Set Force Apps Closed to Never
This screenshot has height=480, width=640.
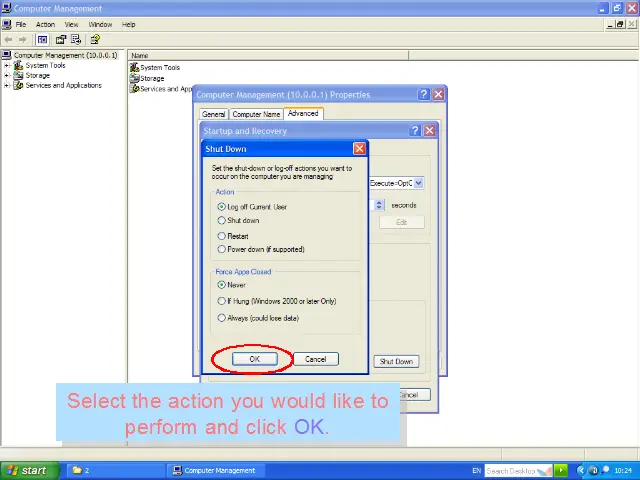click(231, 285)
